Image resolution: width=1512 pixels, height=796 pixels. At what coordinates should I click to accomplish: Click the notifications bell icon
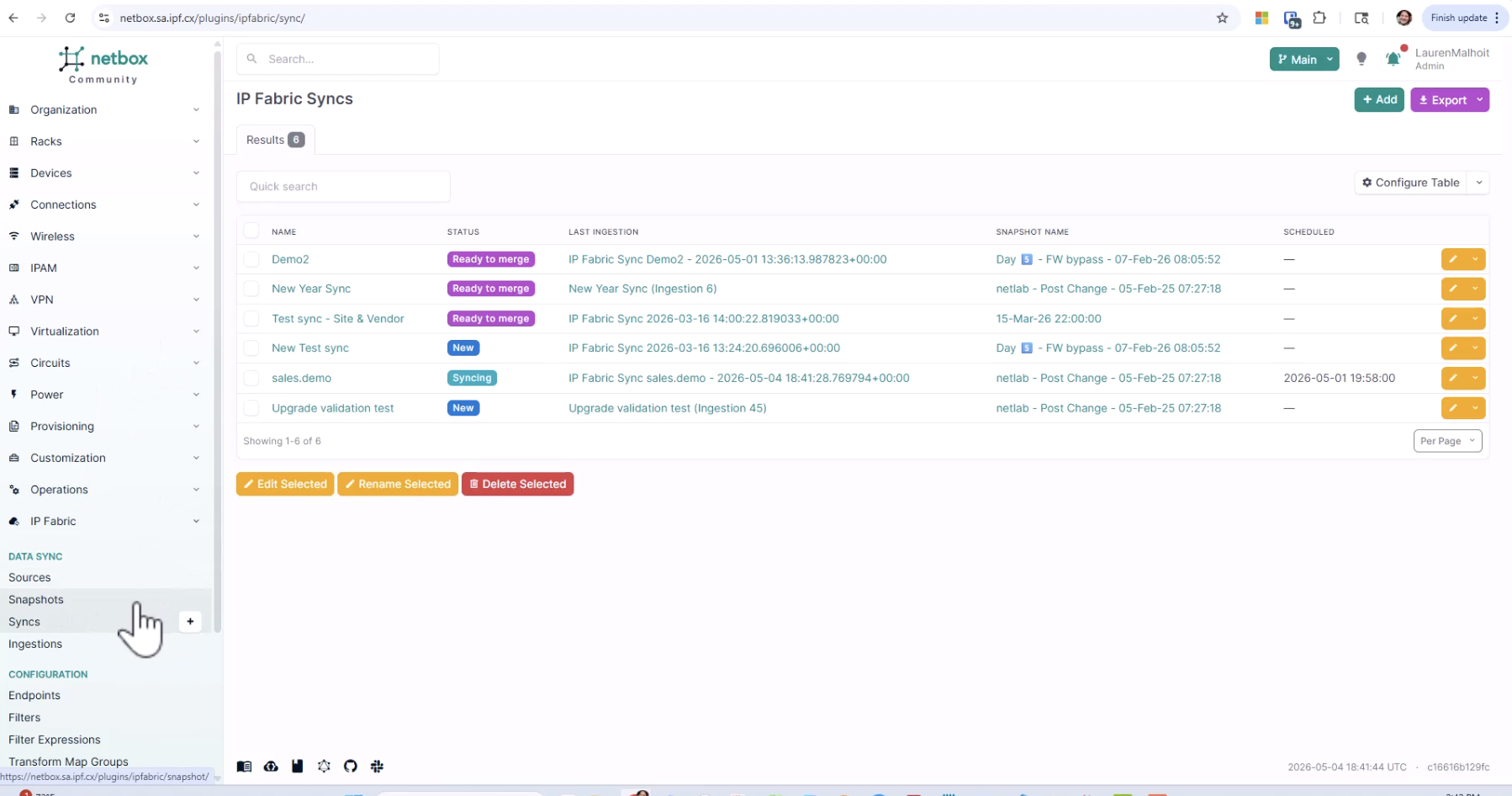[1393, 59]
